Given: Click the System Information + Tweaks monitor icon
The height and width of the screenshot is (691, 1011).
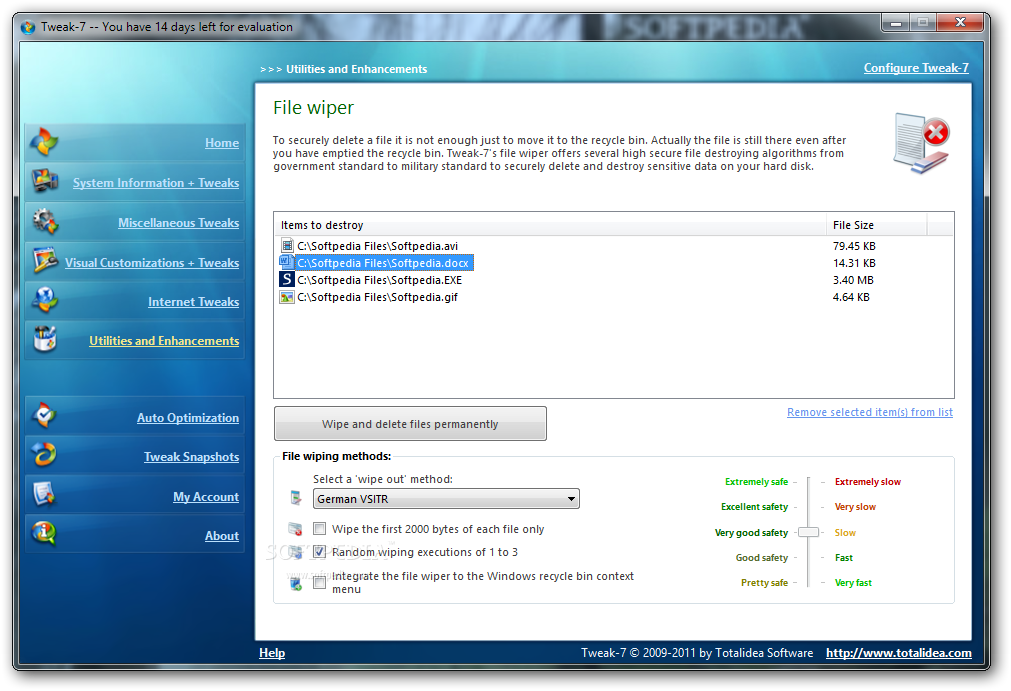Looking at the screenshot, I should click(x=45, y=182).
